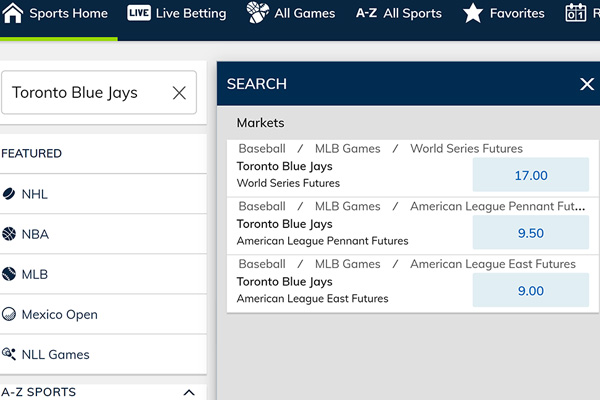The width and height of the screenshot is (600, 400).
Task: Collapse the A-Z SPORTS section chevron
Action: tap(189, 392)
